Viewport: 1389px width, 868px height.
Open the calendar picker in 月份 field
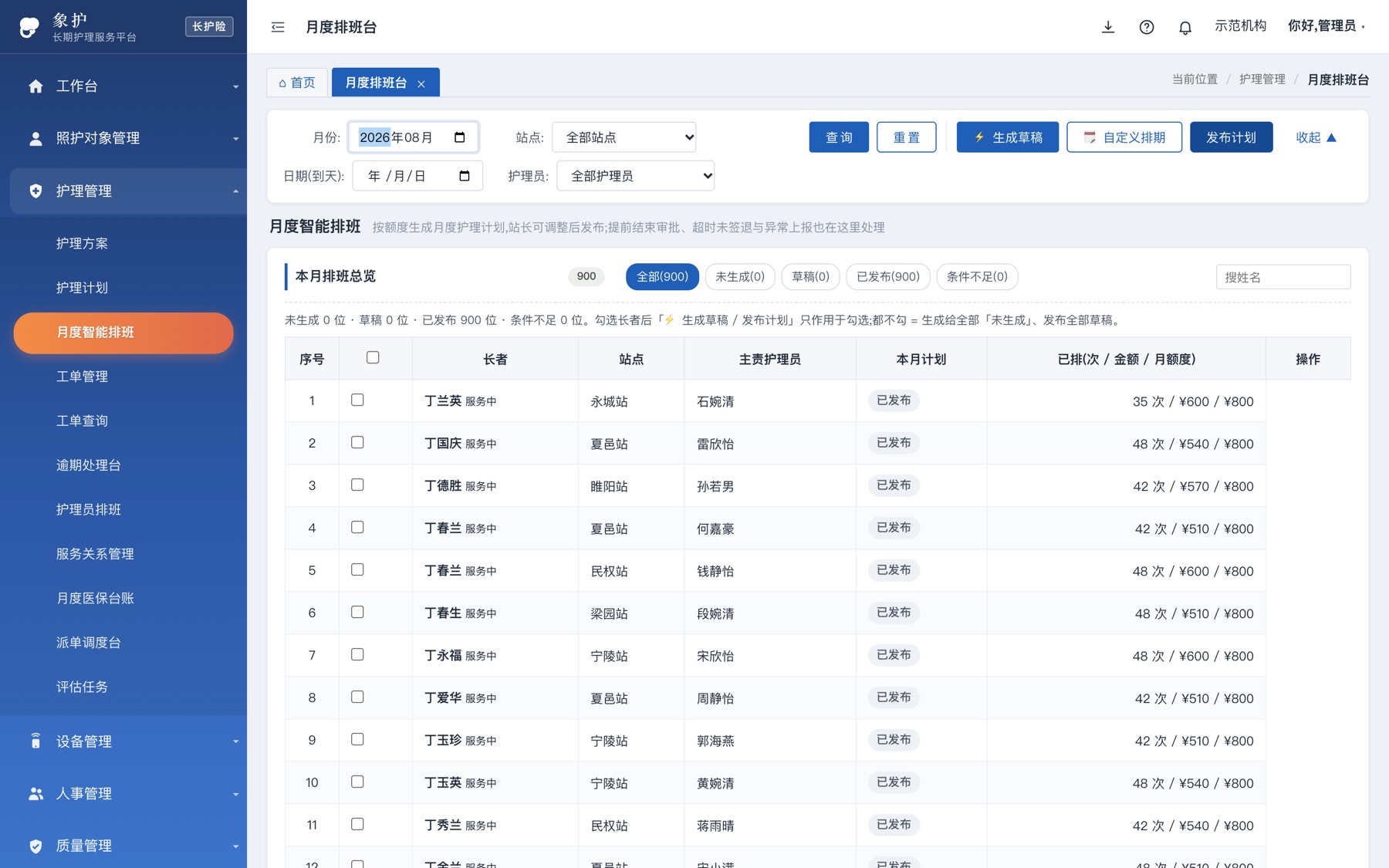[x=460, y=137]
